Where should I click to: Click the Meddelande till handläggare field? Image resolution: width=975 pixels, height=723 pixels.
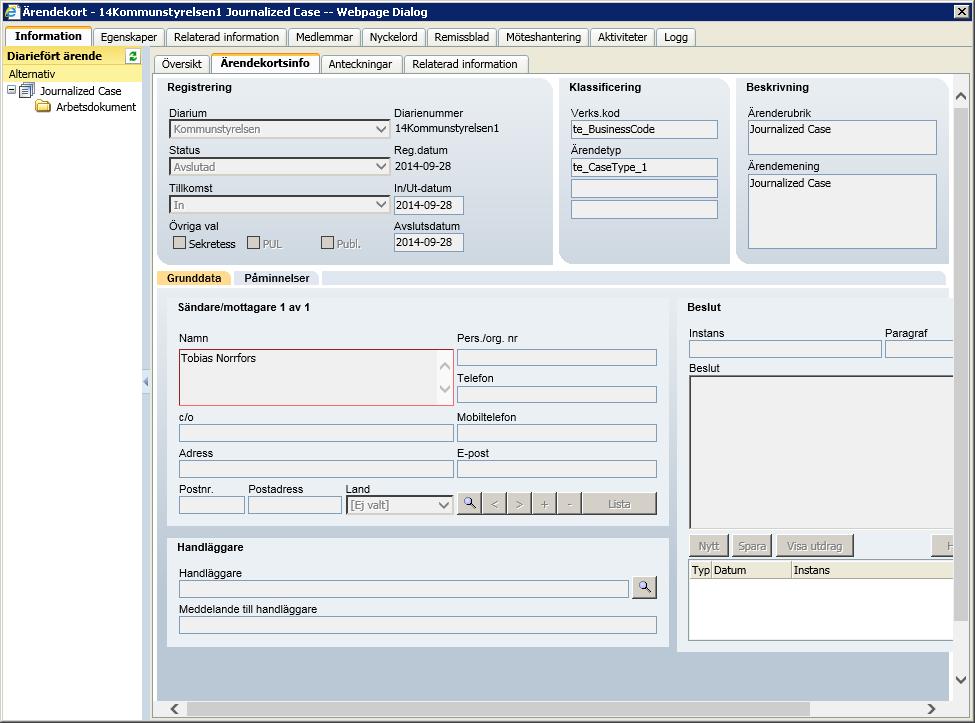[417, 625]
